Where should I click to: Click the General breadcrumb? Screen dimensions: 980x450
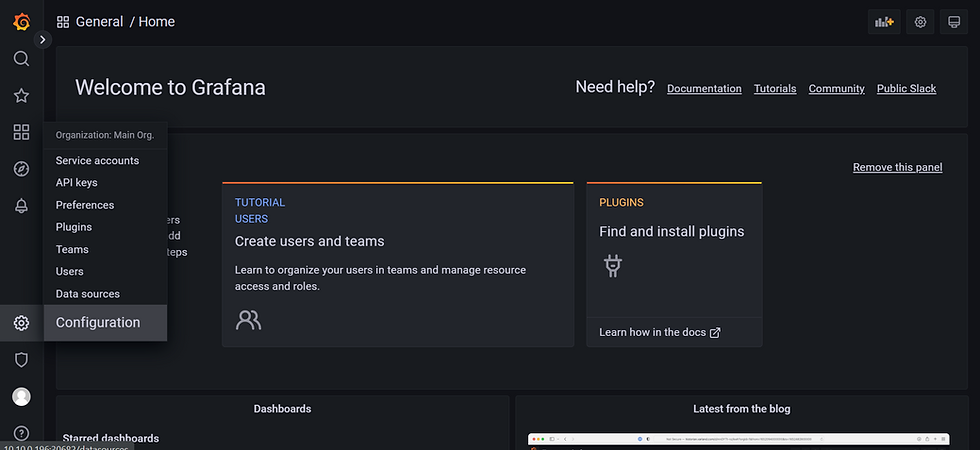[99, 22]
